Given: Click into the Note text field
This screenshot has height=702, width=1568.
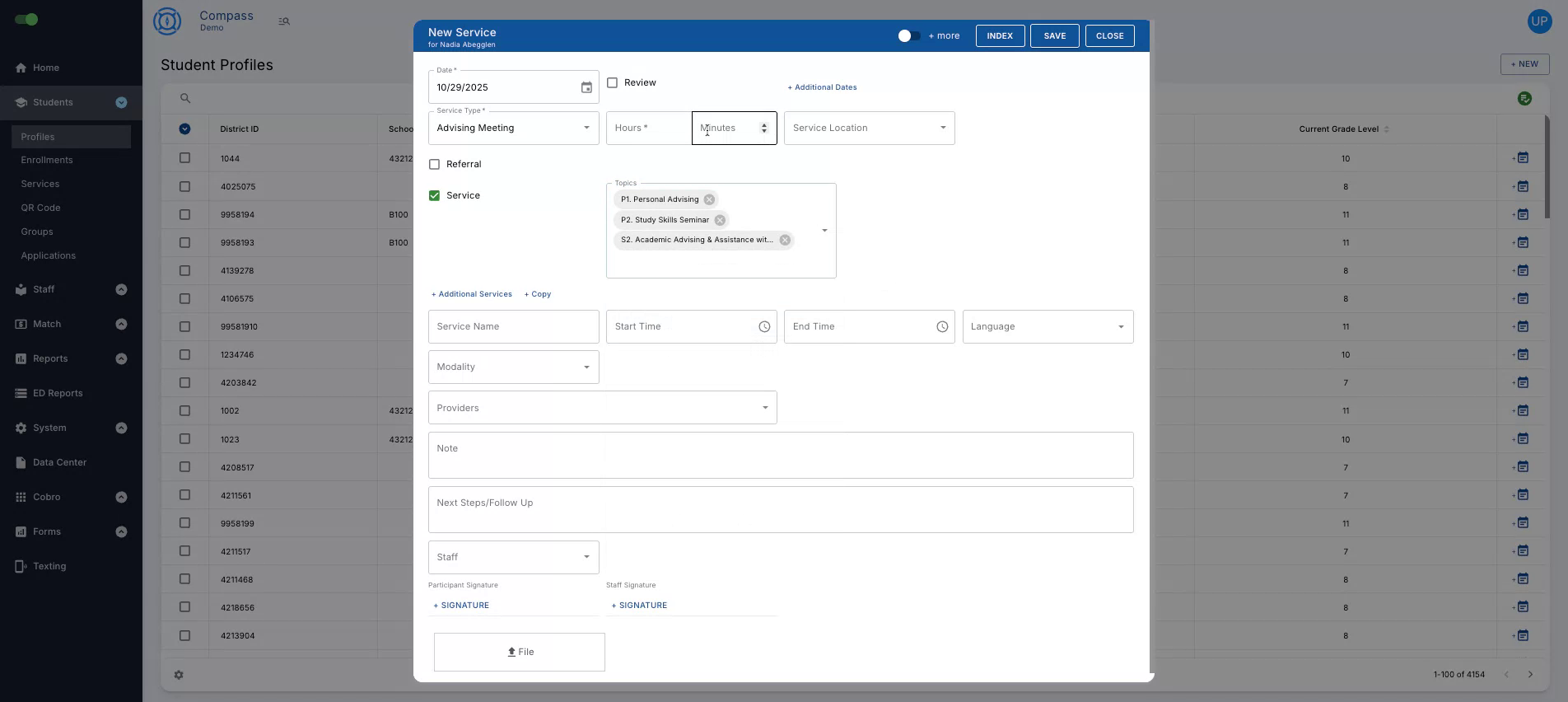Looking at the screenshot, I should click(x=780, y=456).
